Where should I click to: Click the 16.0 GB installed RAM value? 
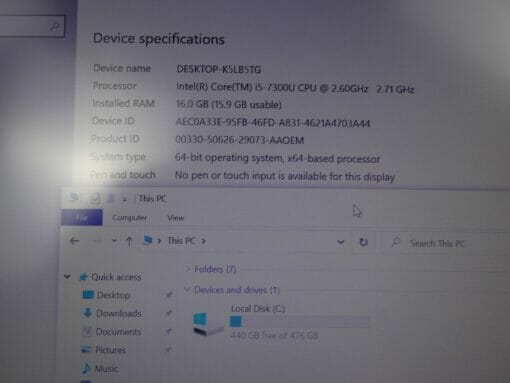[x=229, y=105]
